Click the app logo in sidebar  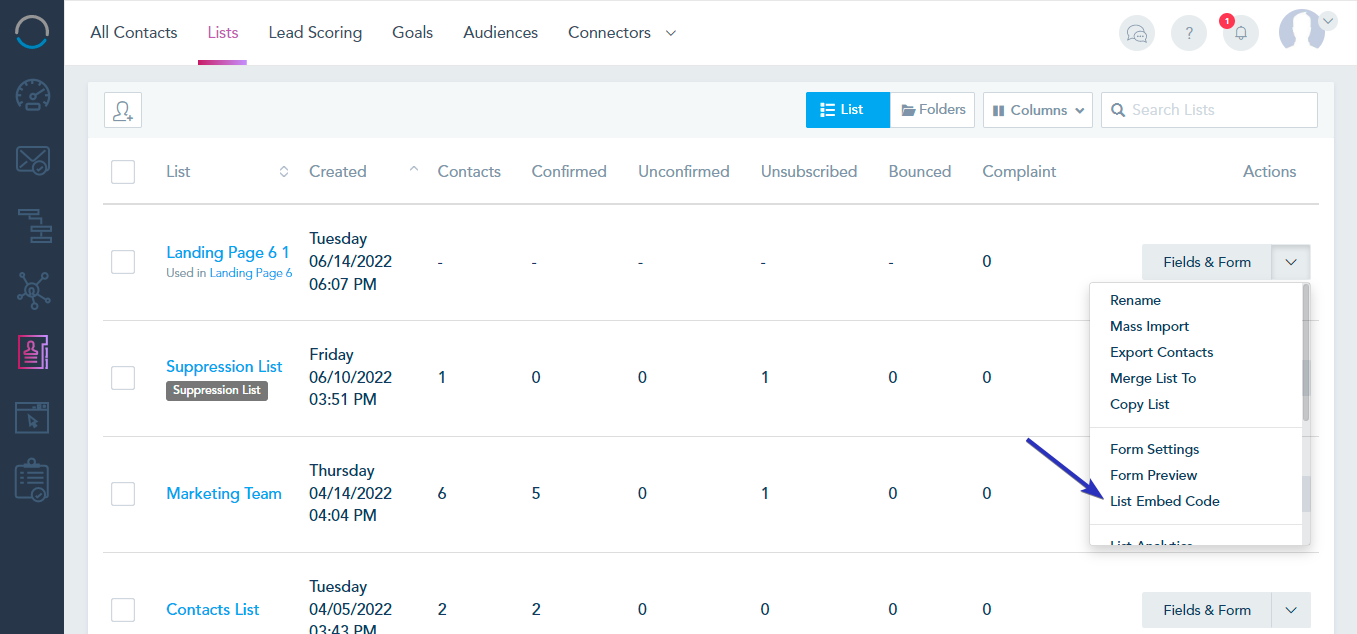coord(32,32)
